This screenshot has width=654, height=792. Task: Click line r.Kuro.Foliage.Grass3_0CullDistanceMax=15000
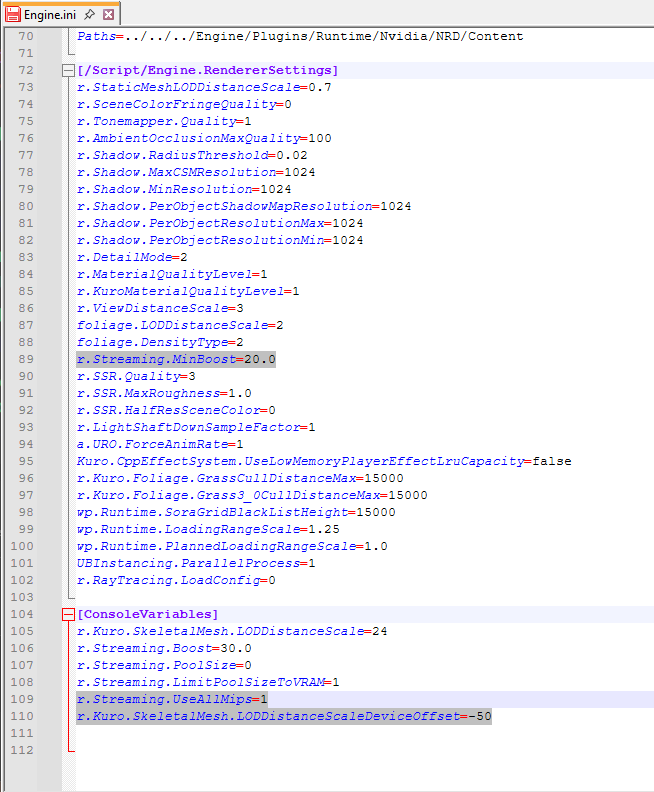[x=252, y=496]
